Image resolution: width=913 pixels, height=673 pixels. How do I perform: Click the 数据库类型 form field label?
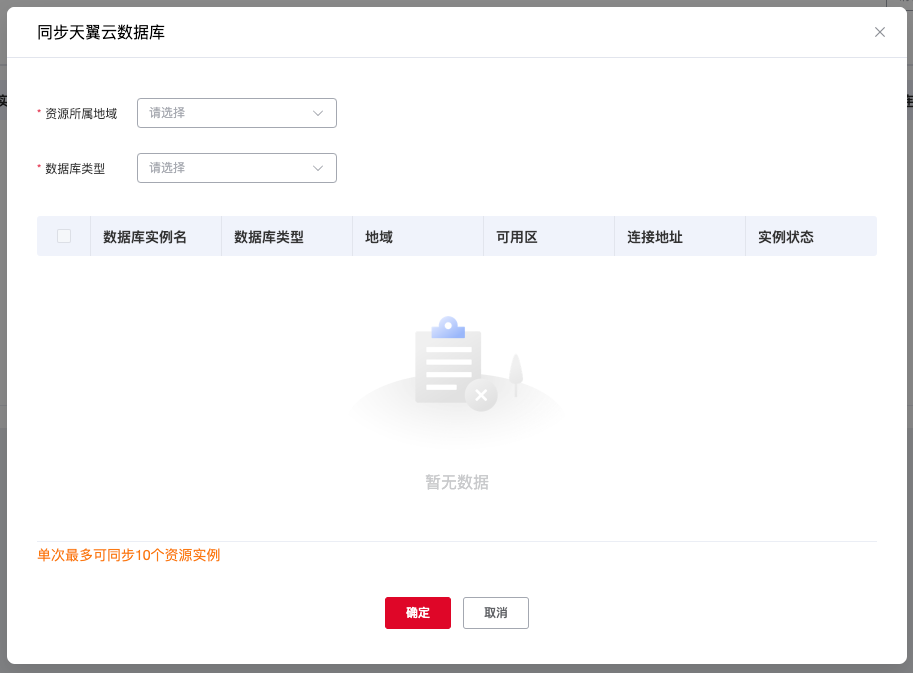(x=75, y=169)
